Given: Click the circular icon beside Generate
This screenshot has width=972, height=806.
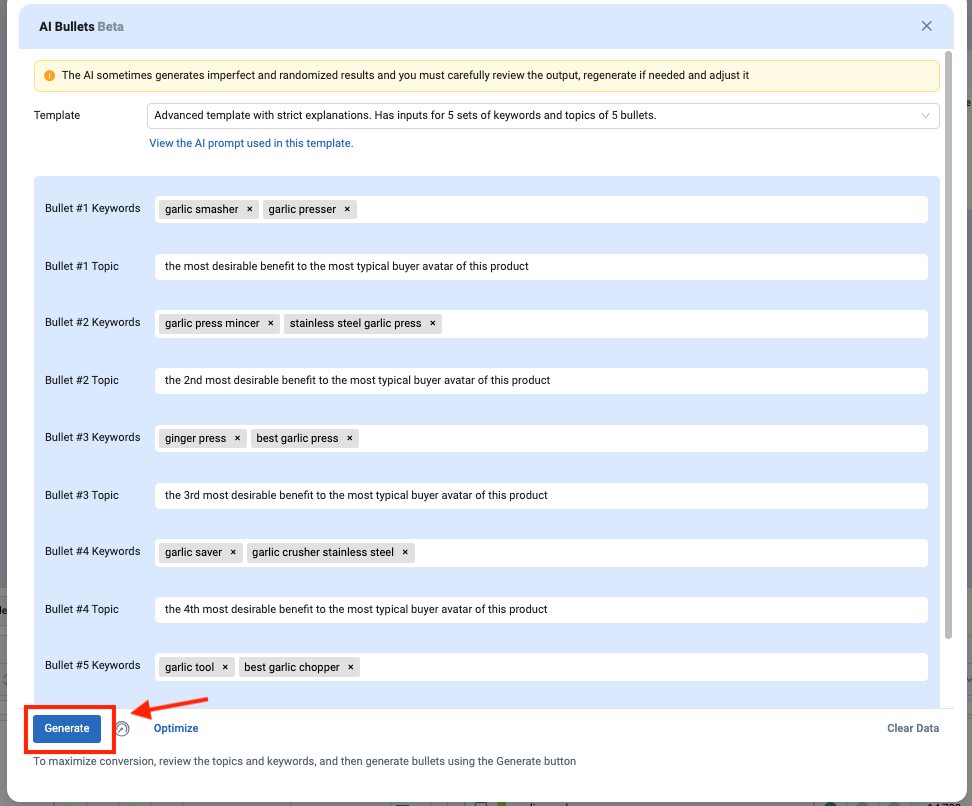Looking at the screenshot, I should pyautogui.click(x=123, y=729).
